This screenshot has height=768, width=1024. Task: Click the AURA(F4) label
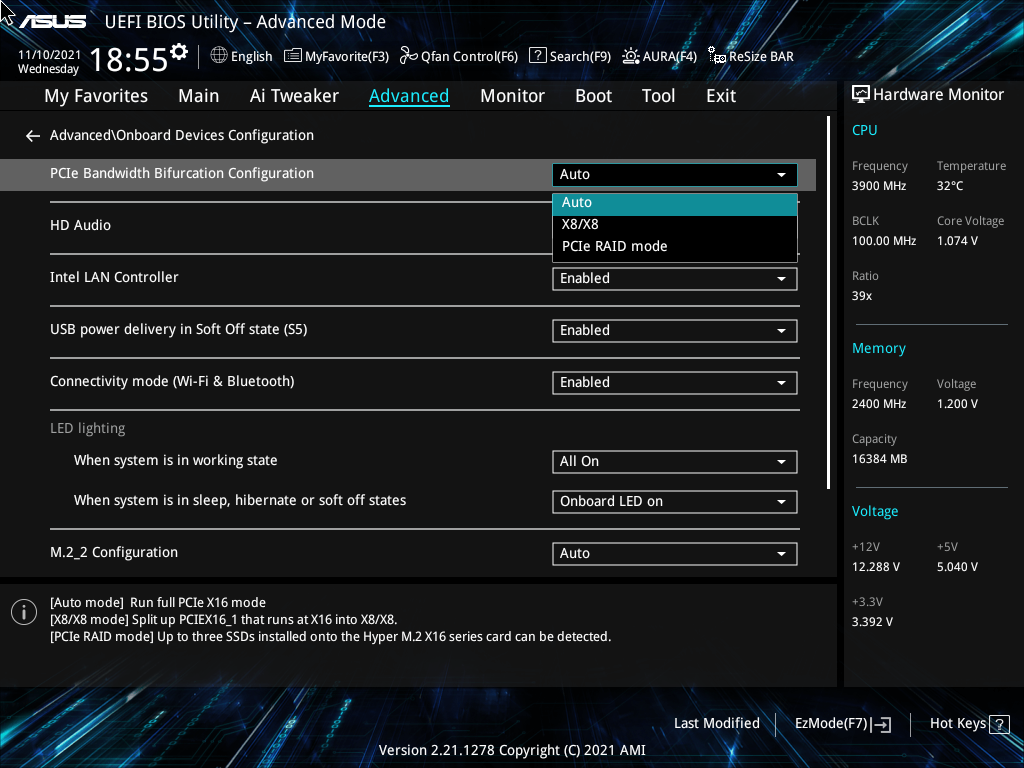tap(669, 57)
